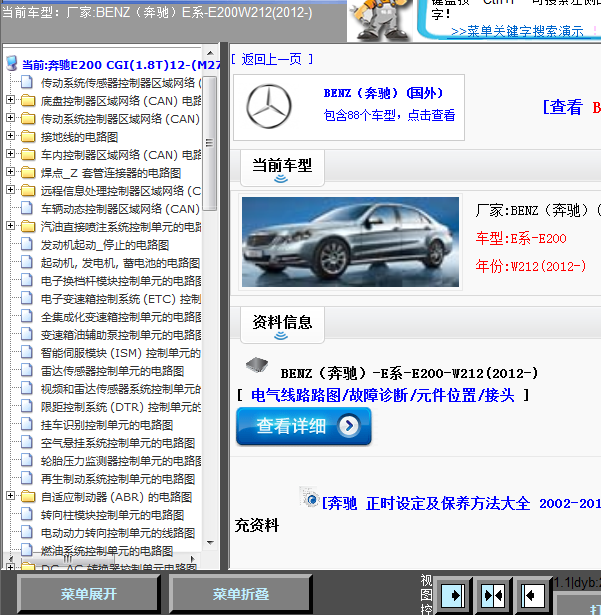
Task: Click the tree vertical scrollbar thumb
Action: point(210,143)
